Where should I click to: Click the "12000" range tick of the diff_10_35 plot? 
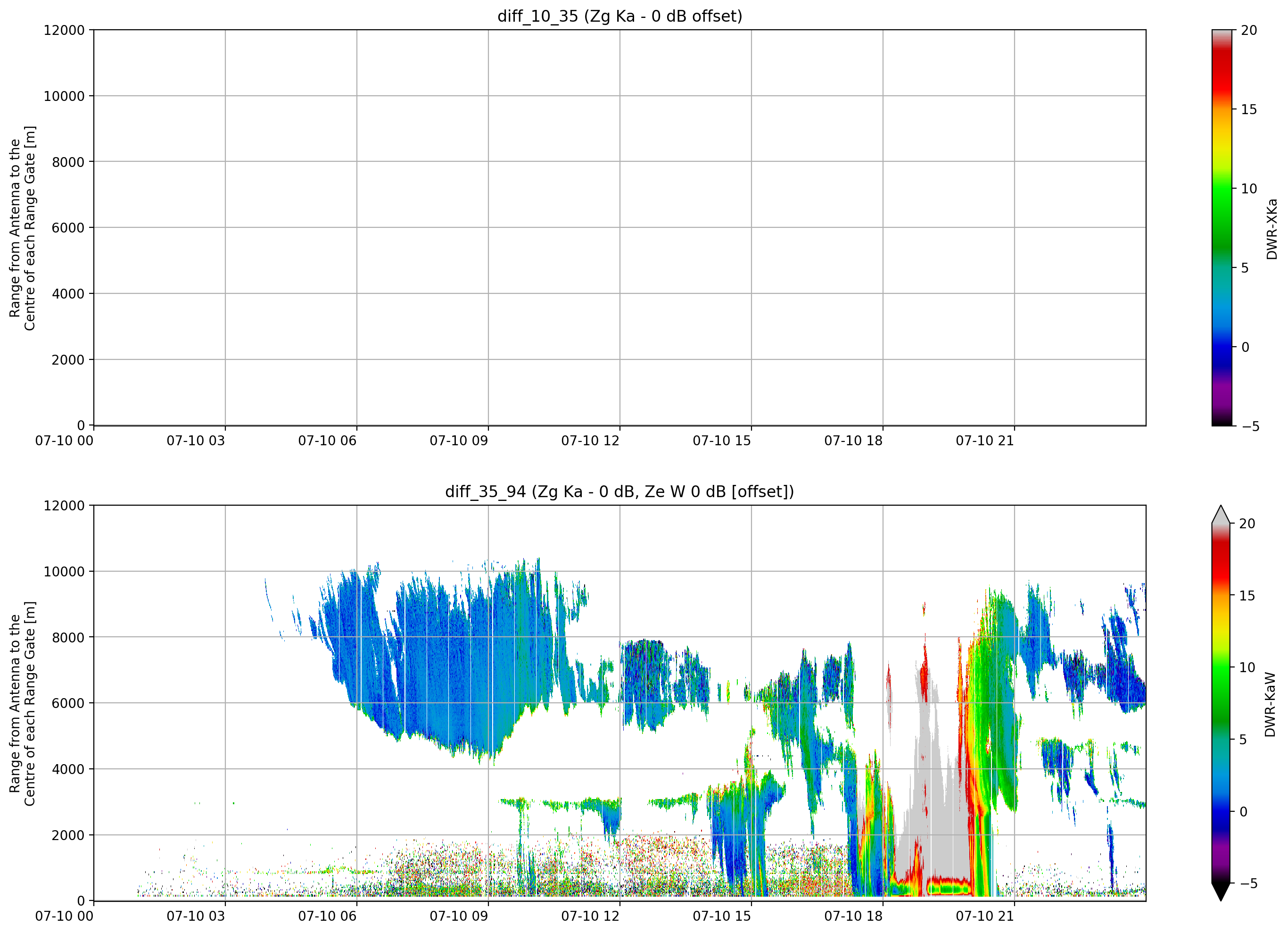pyautogui.click(x=64, y=30)
